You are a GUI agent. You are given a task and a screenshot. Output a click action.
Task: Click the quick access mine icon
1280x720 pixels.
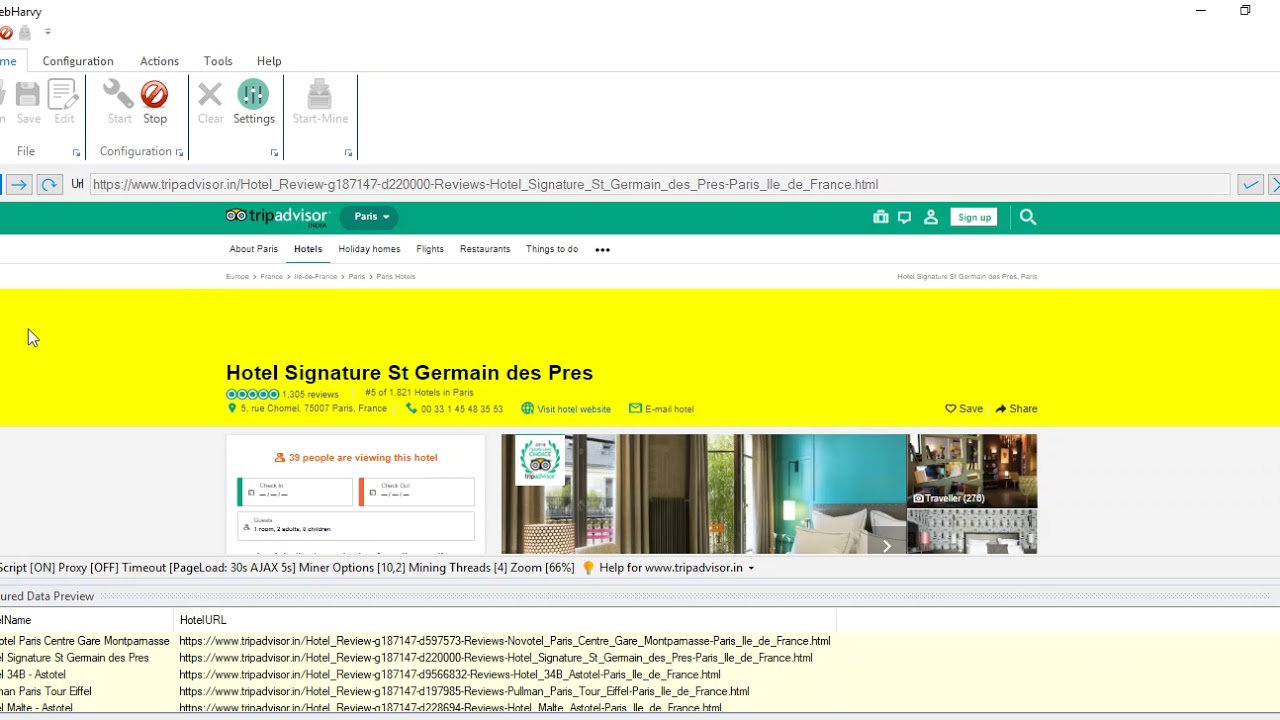pyautogui.click(x=25, y=33)
